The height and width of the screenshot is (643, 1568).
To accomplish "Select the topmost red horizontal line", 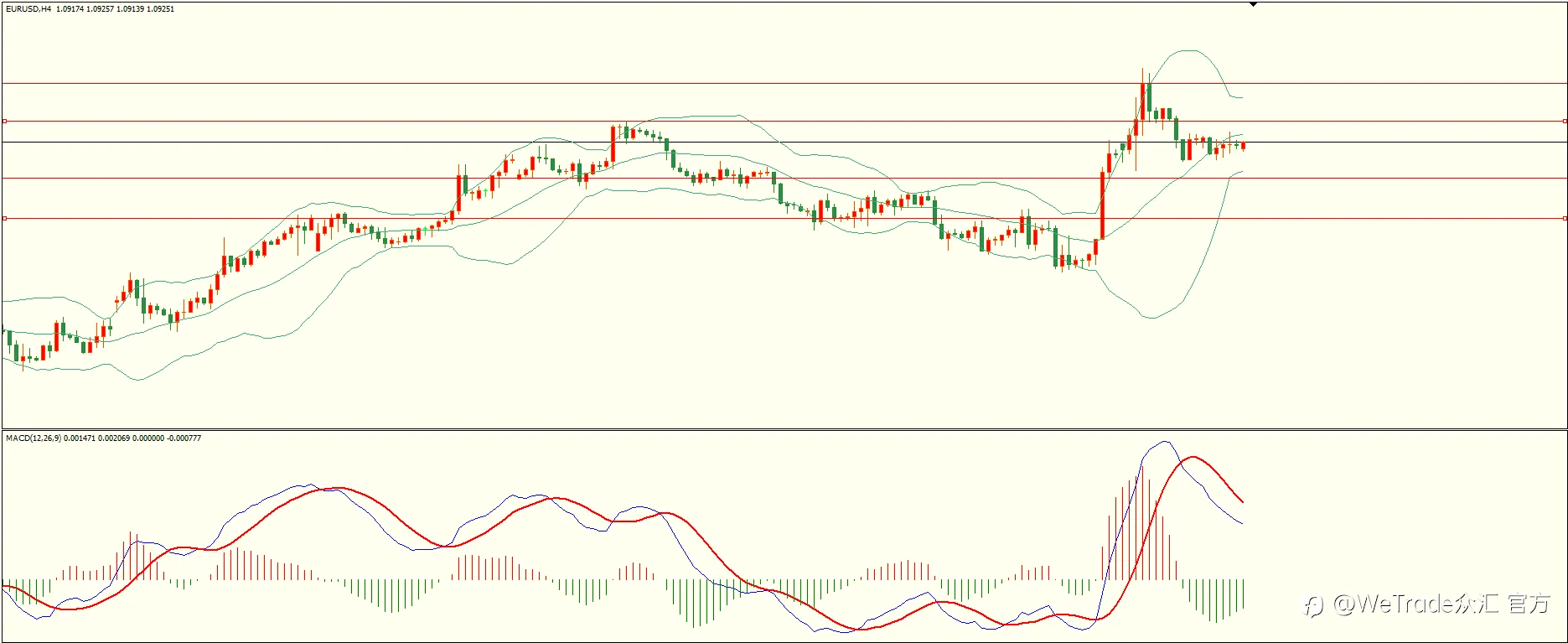I will point(784,83).
